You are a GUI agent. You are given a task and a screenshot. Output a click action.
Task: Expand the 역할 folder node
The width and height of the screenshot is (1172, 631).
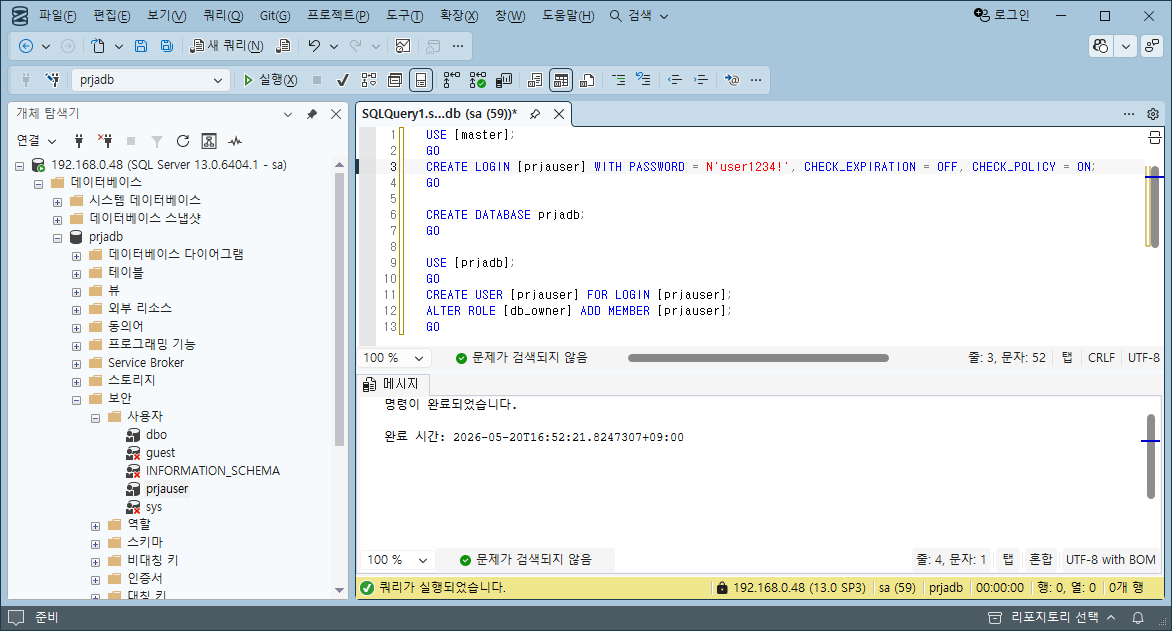pos(96,526)
